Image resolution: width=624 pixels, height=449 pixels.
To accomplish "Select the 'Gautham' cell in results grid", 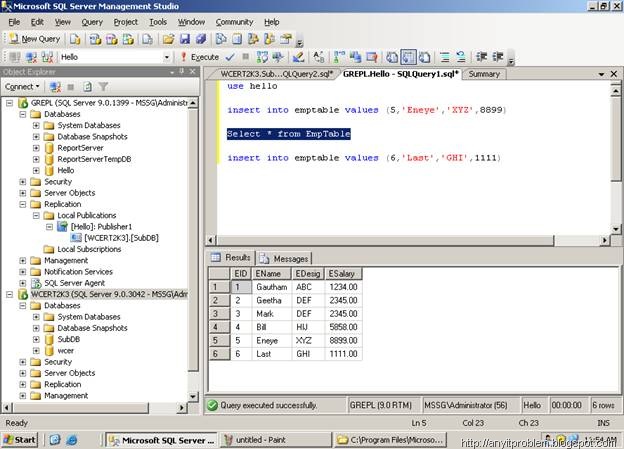I will [272, 287].
